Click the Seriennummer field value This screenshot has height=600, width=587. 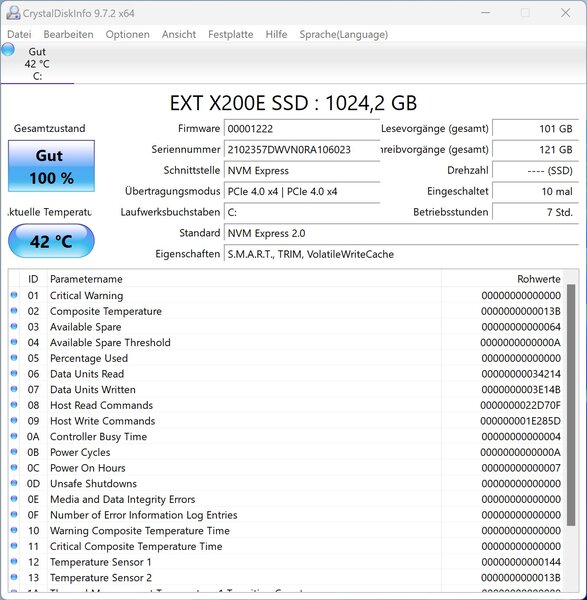click(x=302, y=149)
